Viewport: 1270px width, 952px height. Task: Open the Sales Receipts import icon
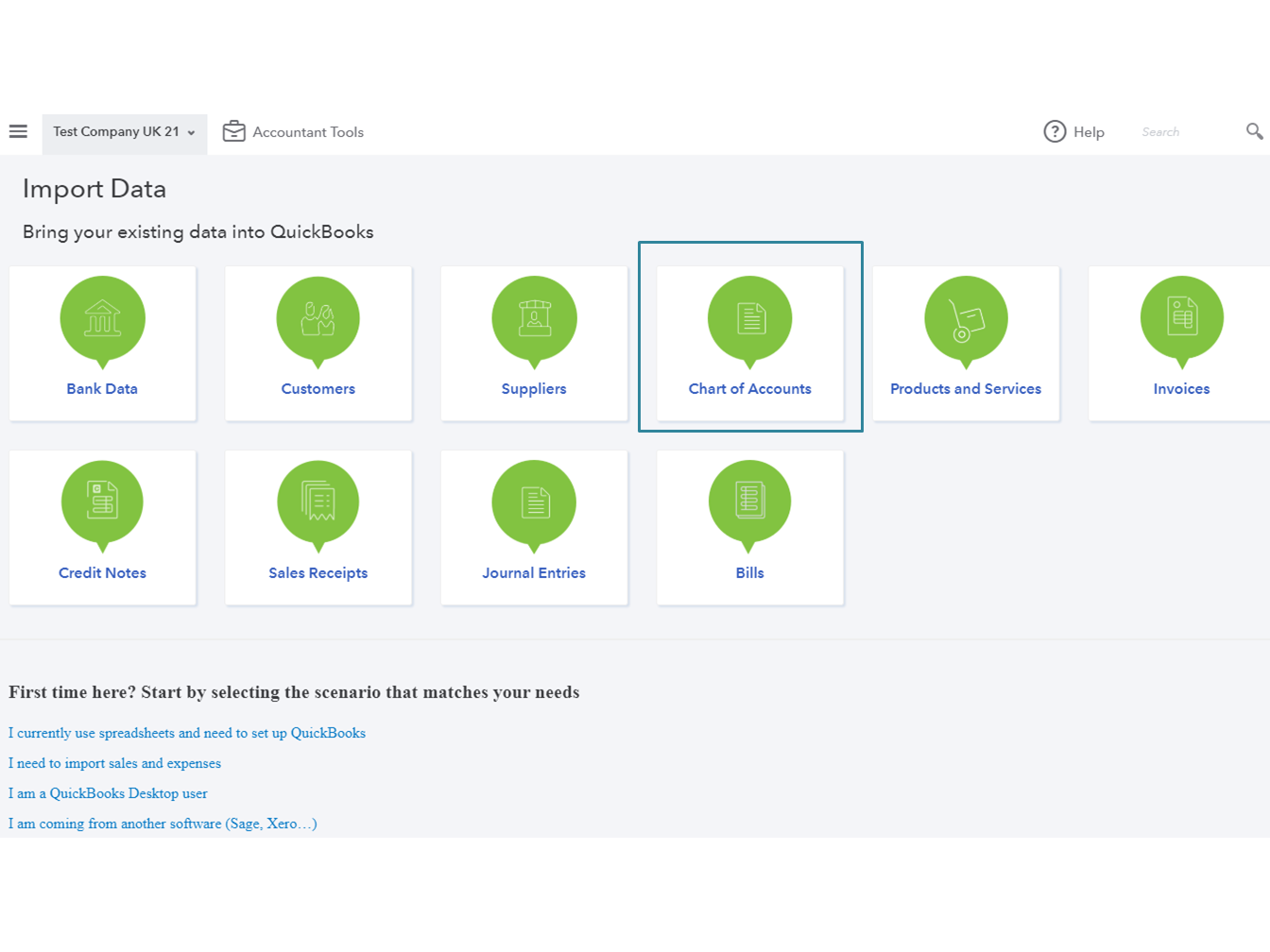[x=318, y=502]
